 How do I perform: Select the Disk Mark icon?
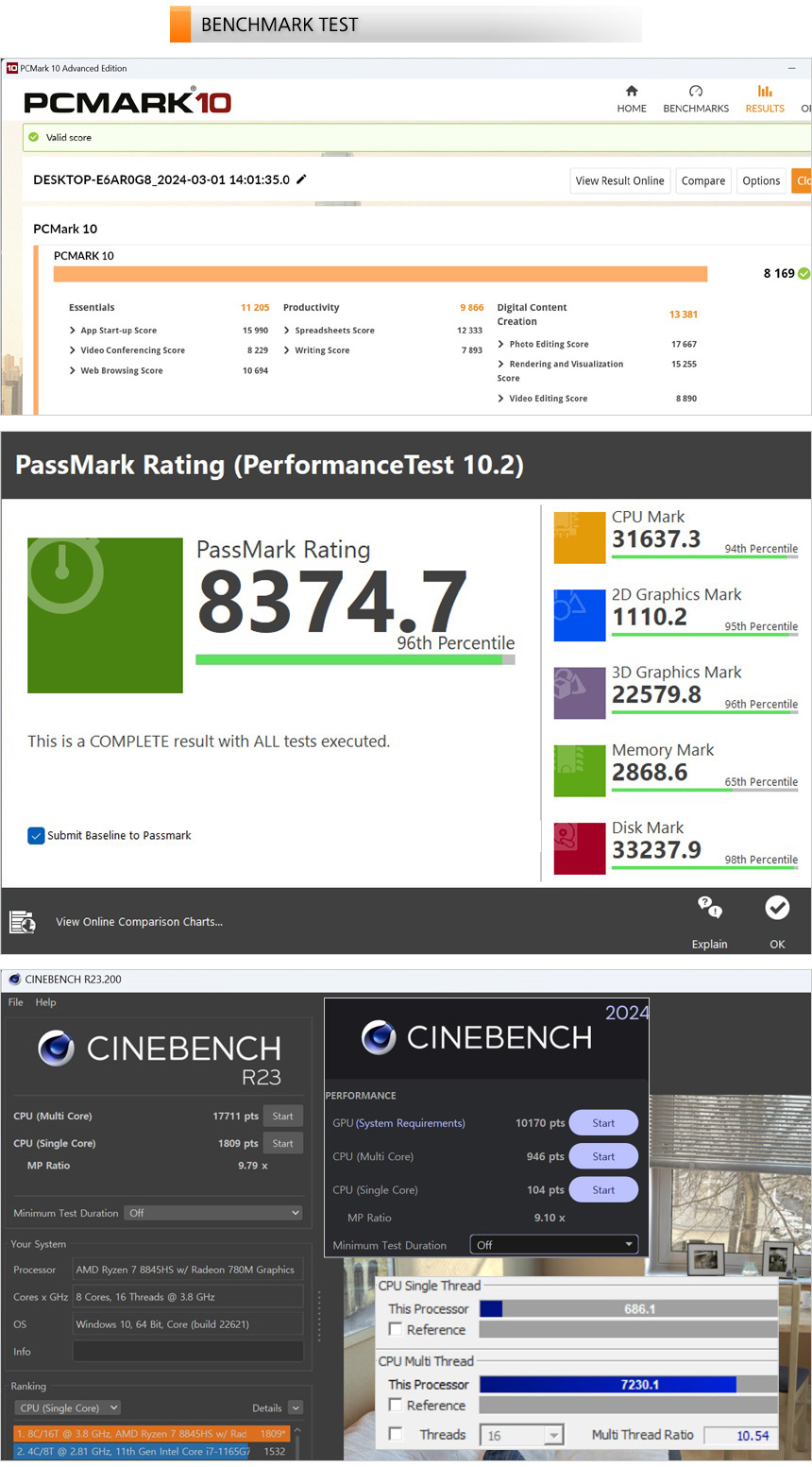click(x=579, y=848)
